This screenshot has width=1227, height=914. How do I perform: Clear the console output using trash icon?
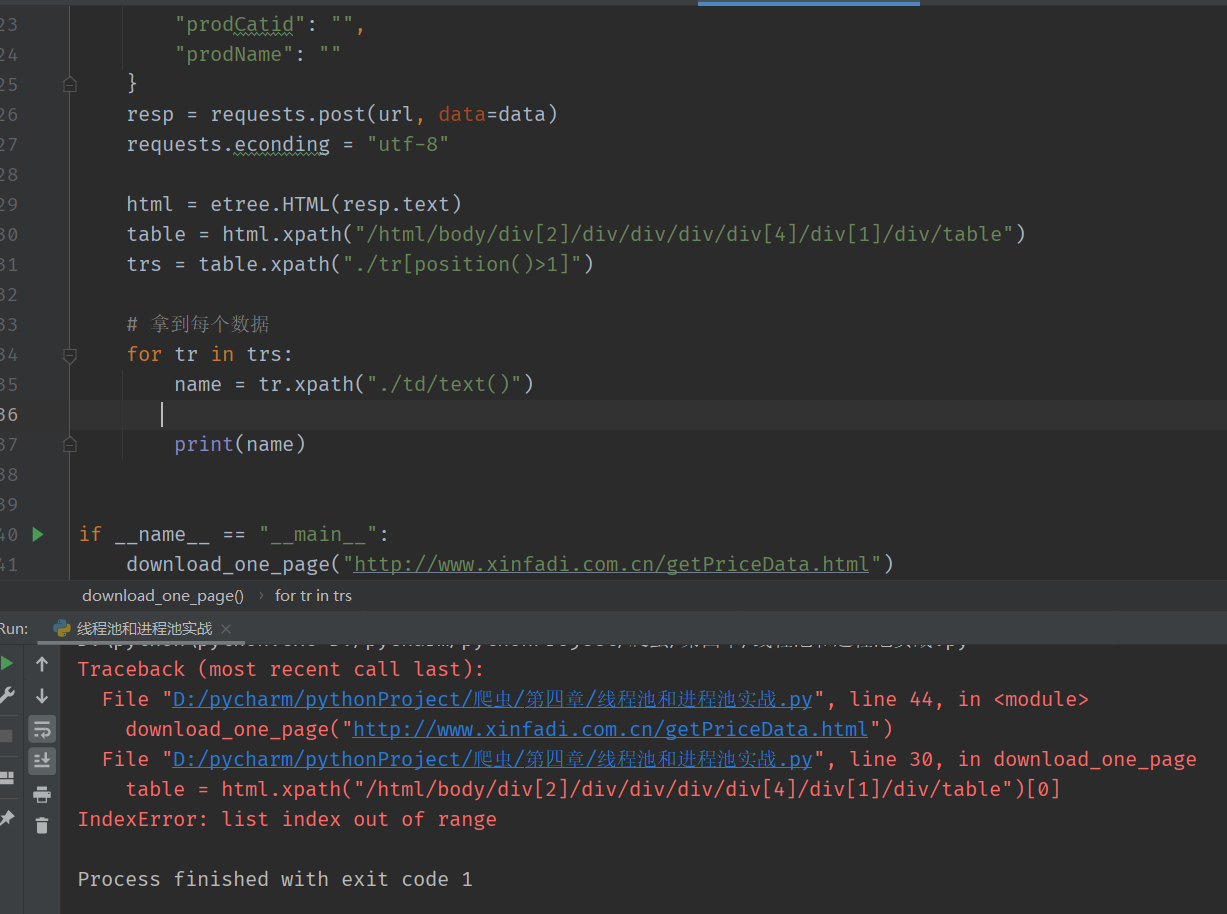tap(42, 825)
